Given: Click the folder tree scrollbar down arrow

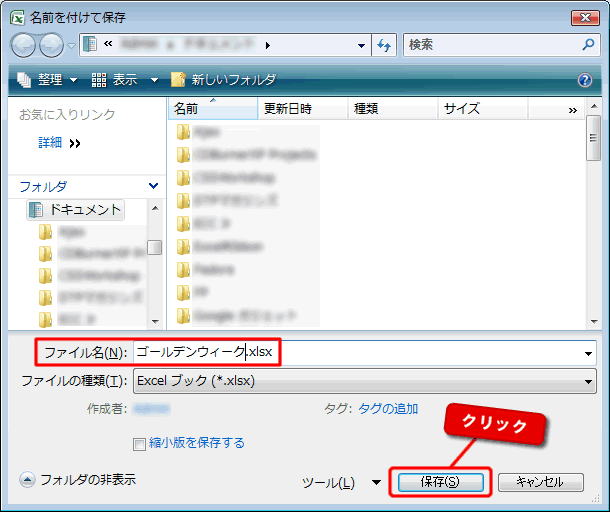Looking at the screenshot, I should [x=155, y=321].
